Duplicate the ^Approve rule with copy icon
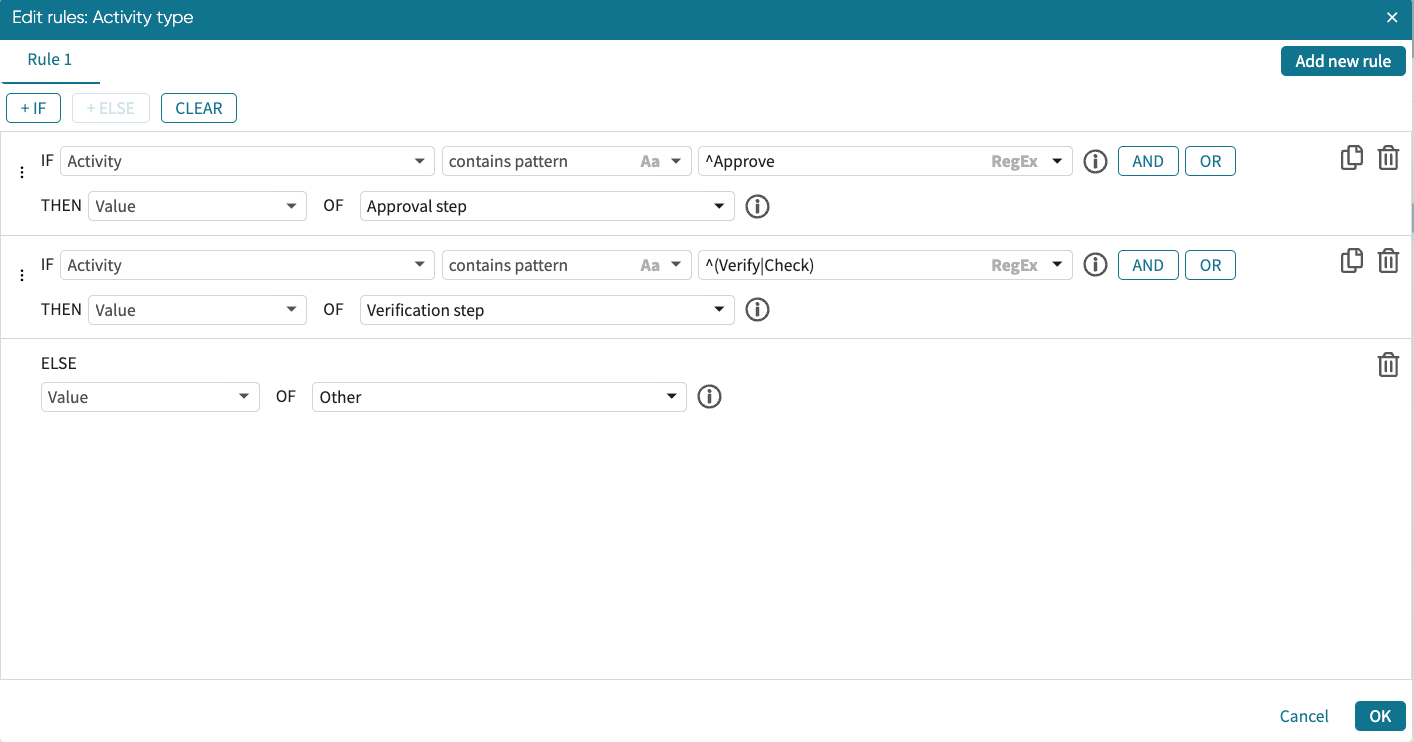 pos(1351,158)
